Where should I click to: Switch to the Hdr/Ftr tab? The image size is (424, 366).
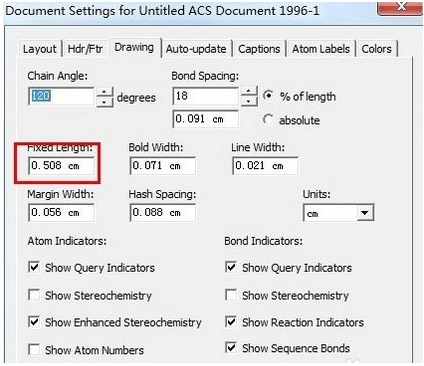coord(85,49)
